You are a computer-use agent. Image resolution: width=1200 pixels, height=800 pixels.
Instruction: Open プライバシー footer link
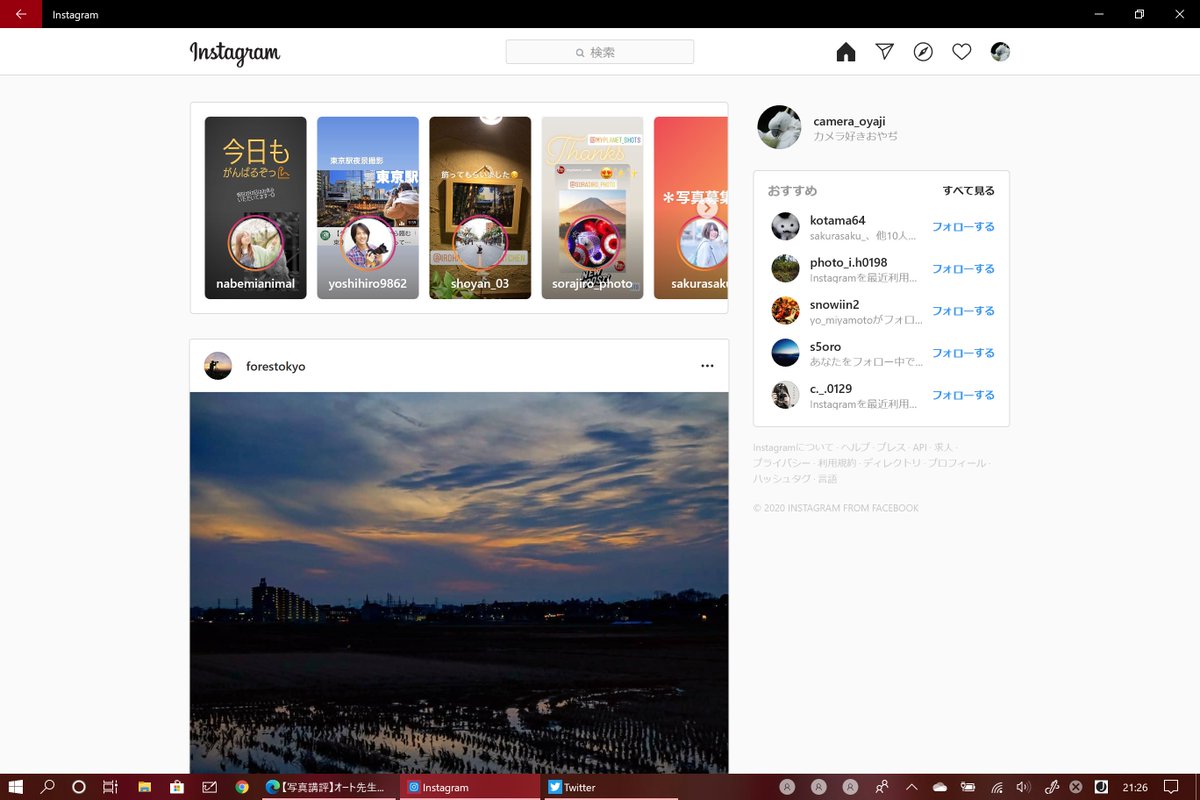pyautogui.click(x=782, y=463)
